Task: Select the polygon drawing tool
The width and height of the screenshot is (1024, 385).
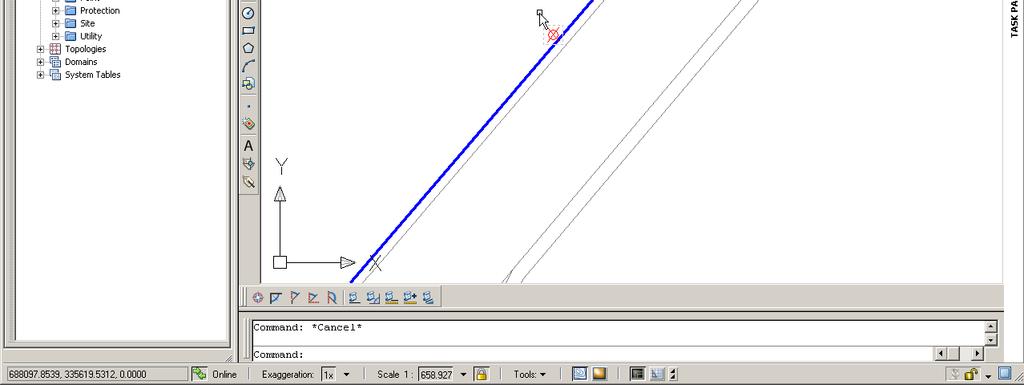Action: click(248, 48)
